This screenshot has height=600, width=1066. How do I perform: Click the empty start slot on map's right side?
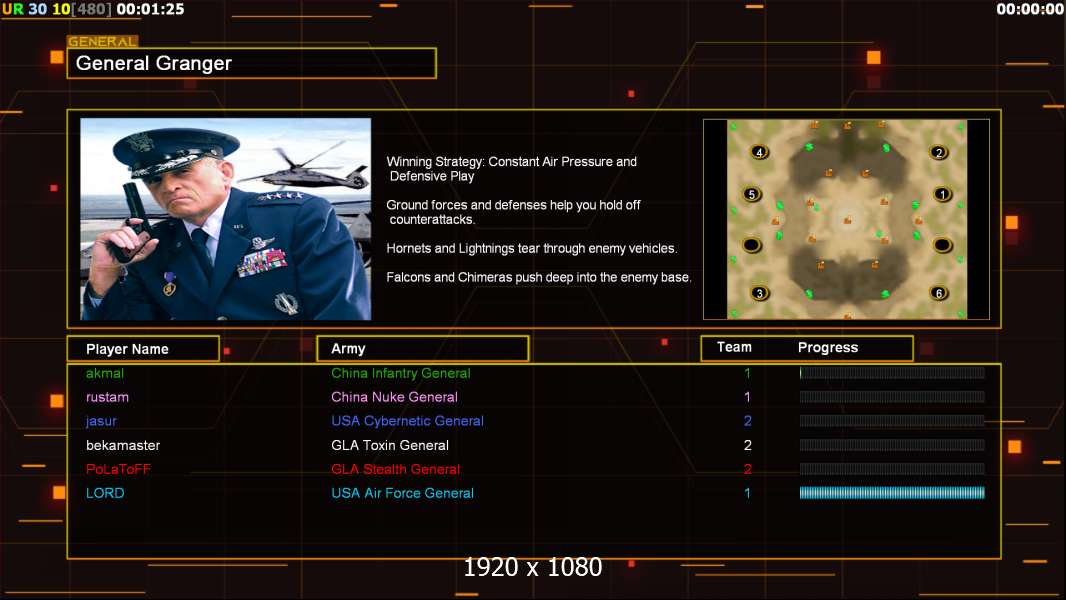(942, 245)
